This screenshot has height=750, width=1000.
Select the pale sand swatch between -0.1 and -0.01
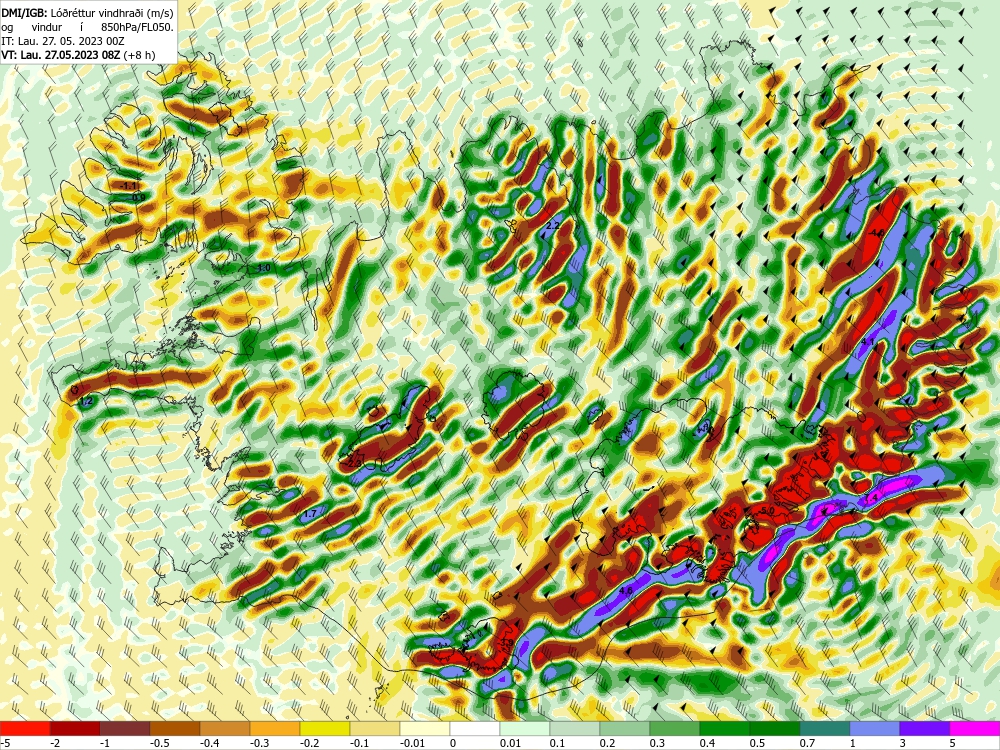coord(375,728)
